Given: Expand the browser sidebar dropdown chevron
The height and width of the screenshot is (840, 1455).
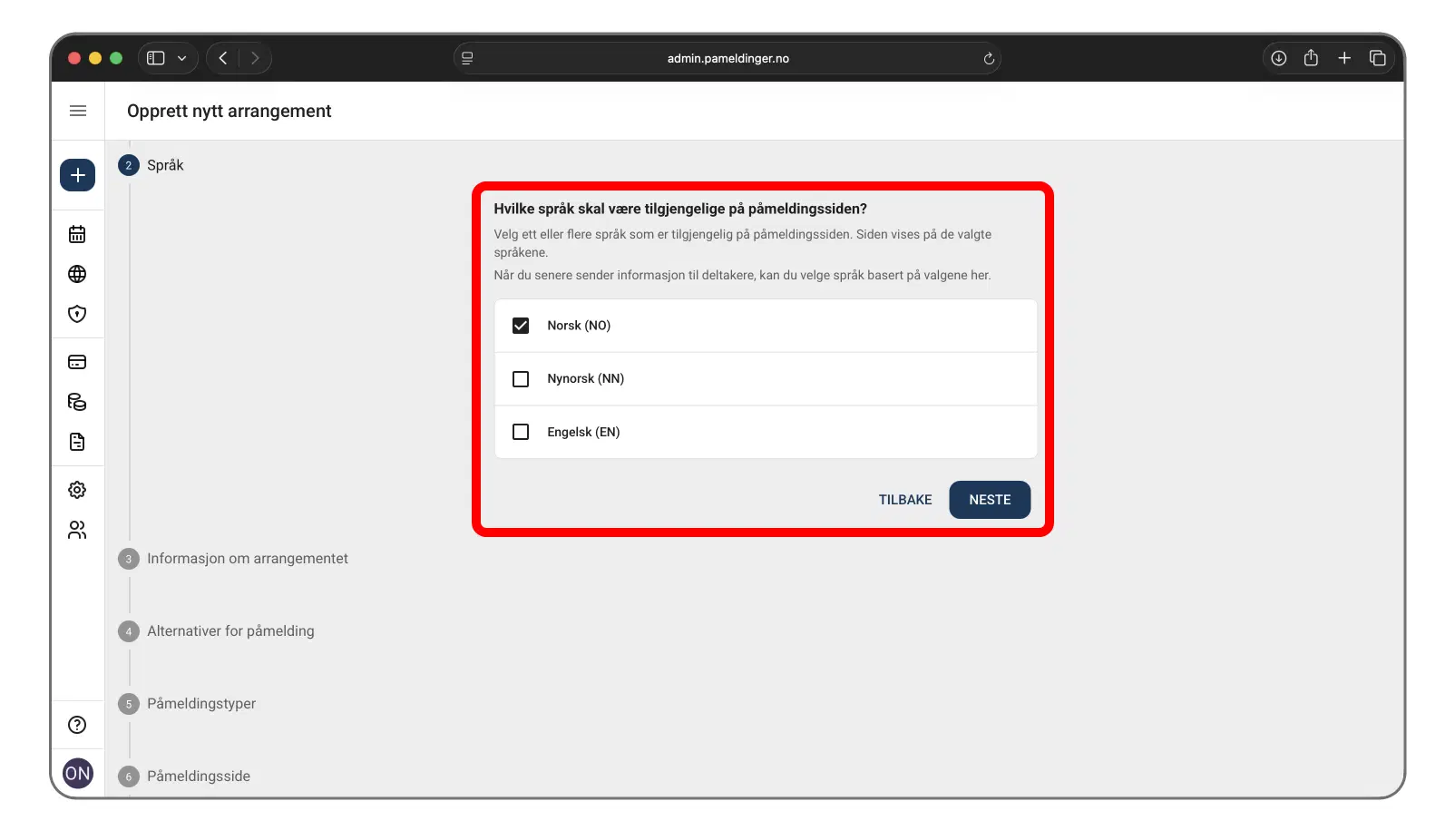Looking at the screenshot, I should click(x=182, y=58).
